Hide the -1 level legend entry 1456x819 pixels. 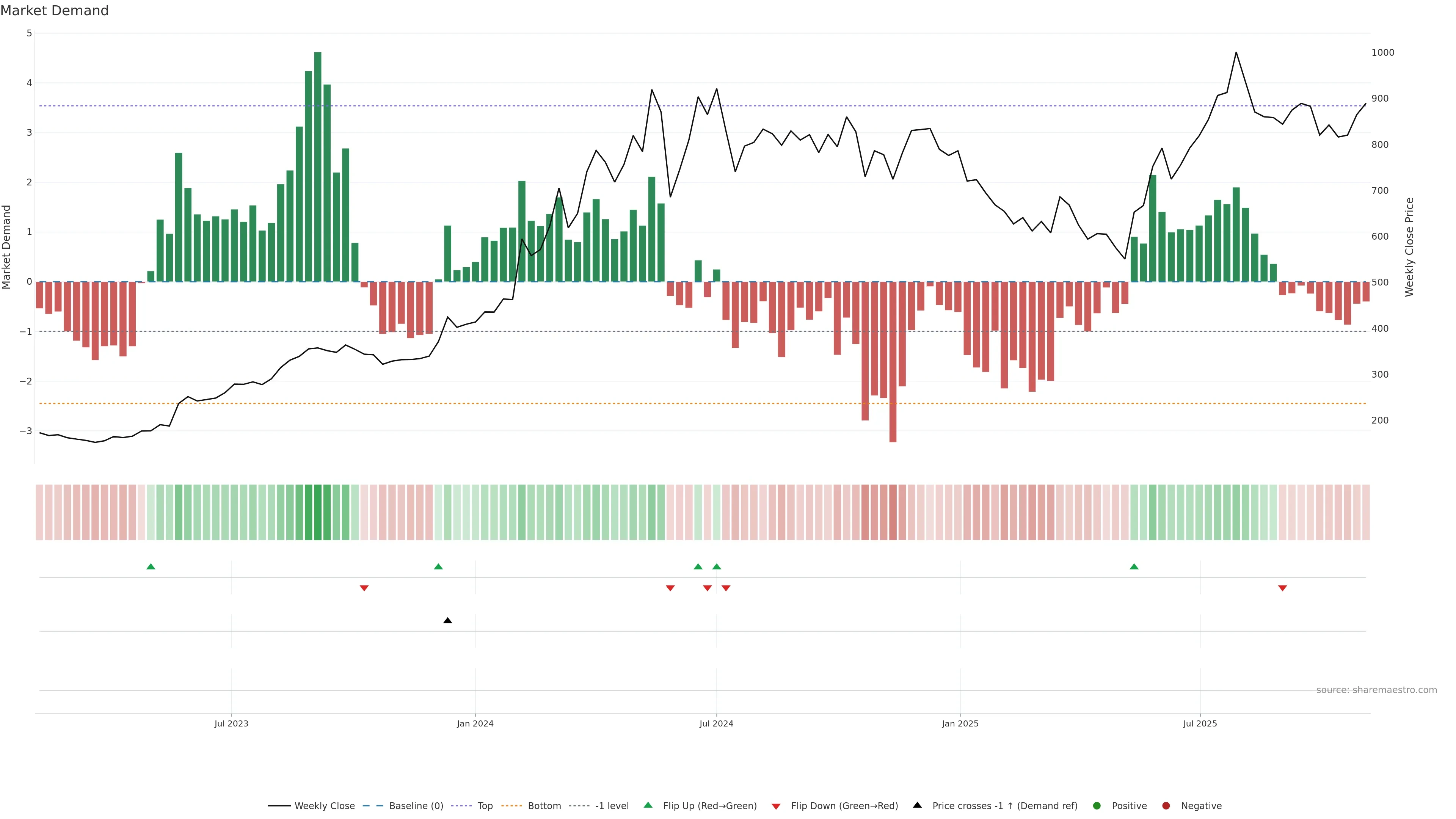612,805
